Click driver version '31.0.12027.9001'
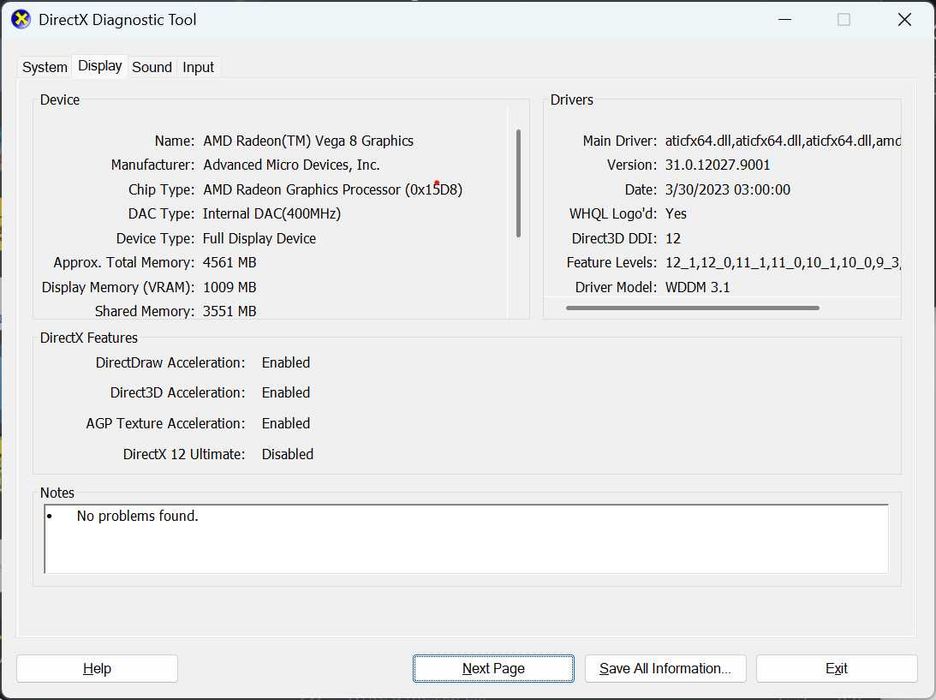 718,165
